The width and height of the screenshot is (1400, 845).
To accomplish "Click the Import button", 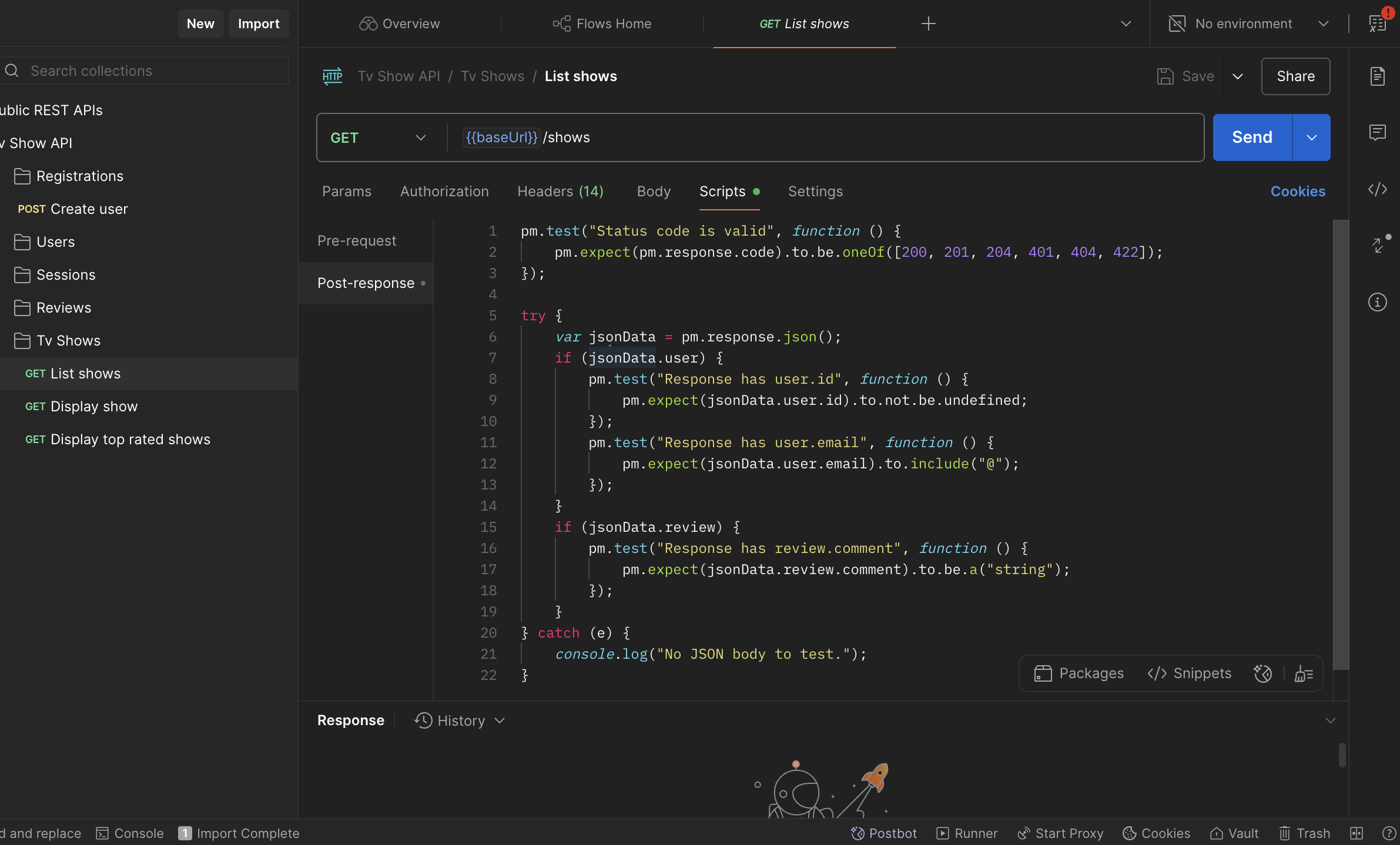I will tap(259, 24).
